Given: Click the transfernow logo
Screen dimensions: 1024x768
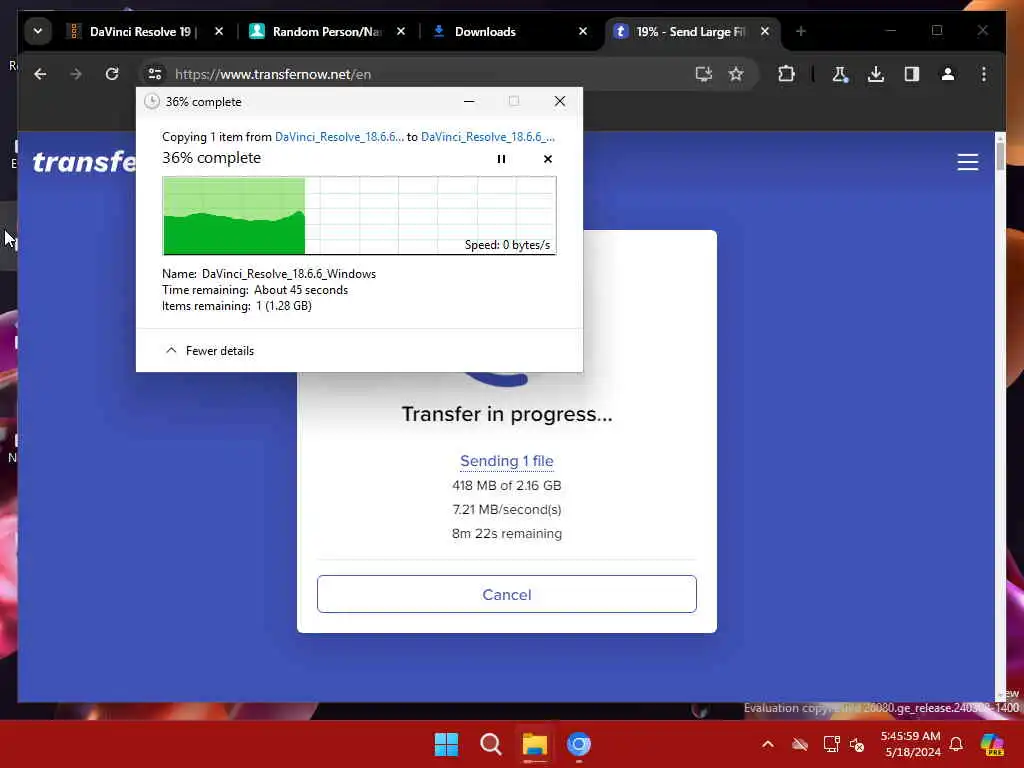Looking at the screenshot, I should (x=84, y=162).
